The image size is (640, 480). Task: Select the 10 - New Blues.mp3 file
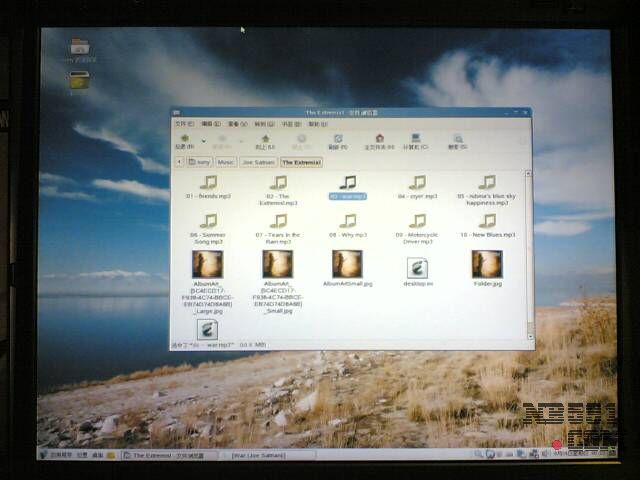pyautogui.click(x=487, y=222)
